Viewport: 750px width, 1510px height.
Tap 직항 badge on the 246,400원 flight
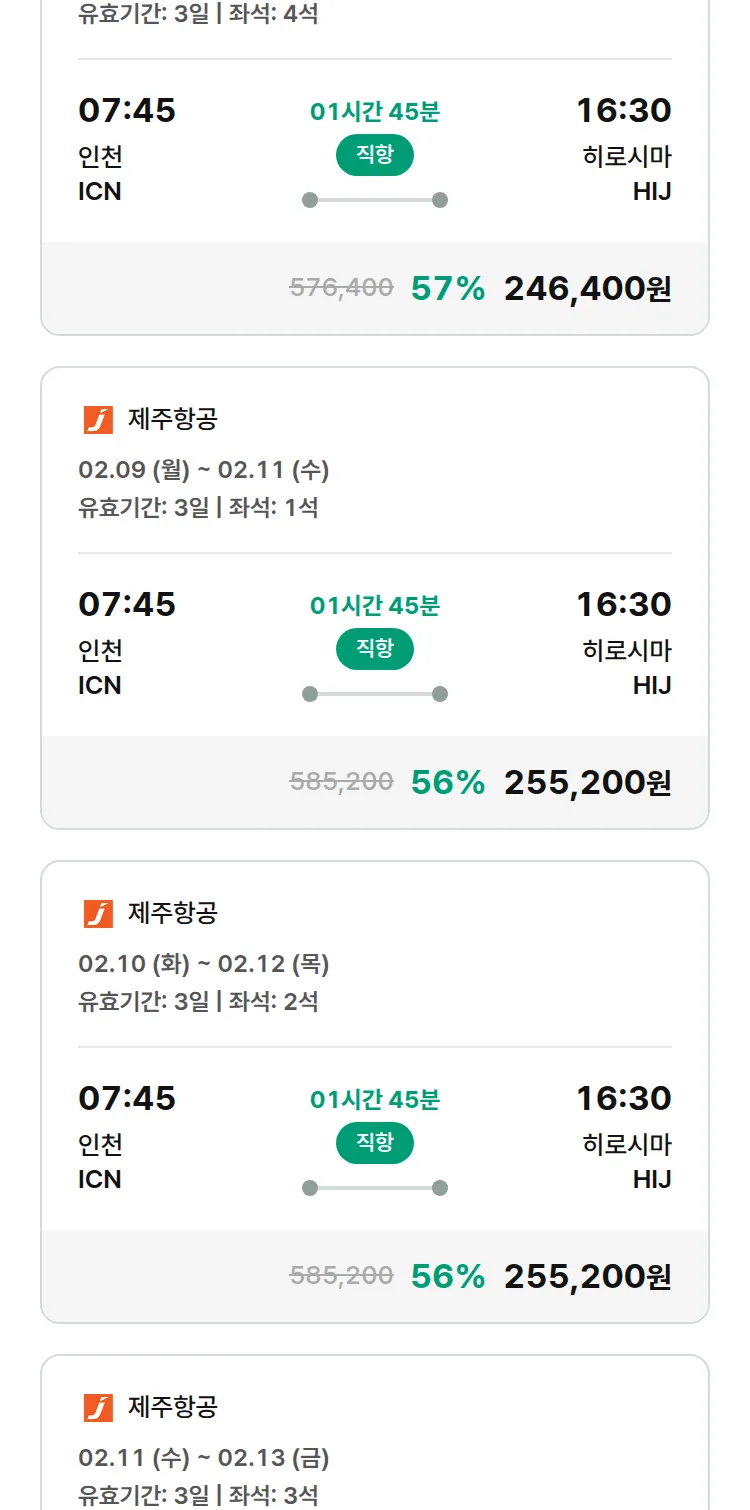pos(375,155)
